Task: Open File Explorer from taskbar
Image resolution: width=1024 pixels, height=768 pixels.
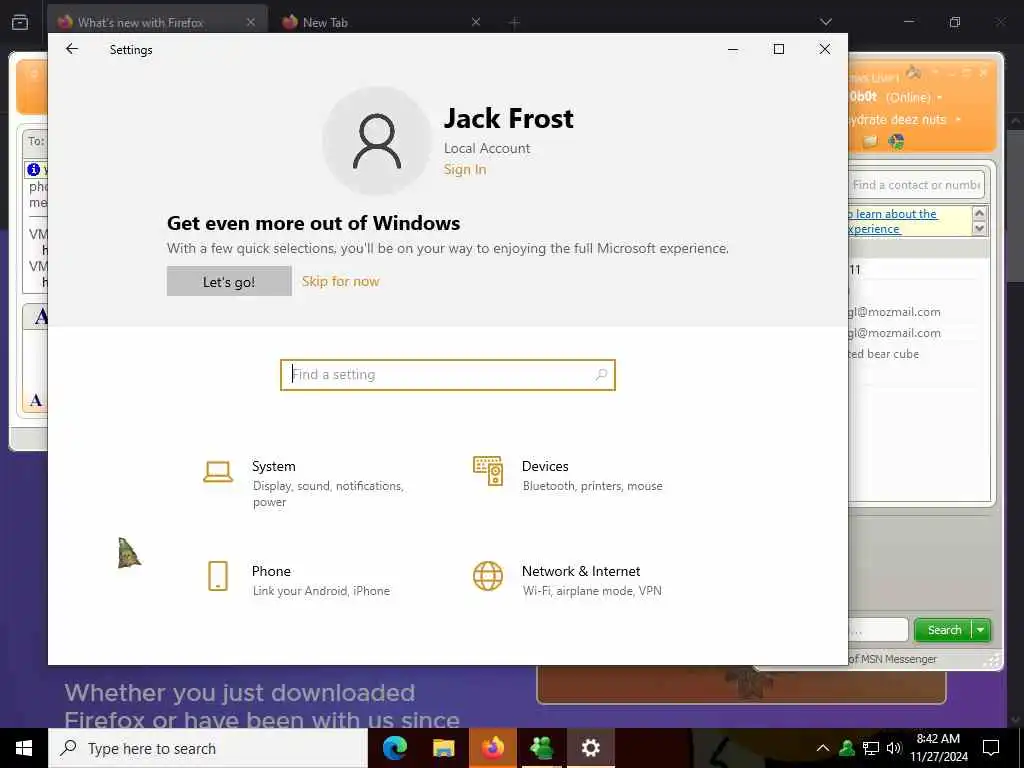Action: click(443, 748)
